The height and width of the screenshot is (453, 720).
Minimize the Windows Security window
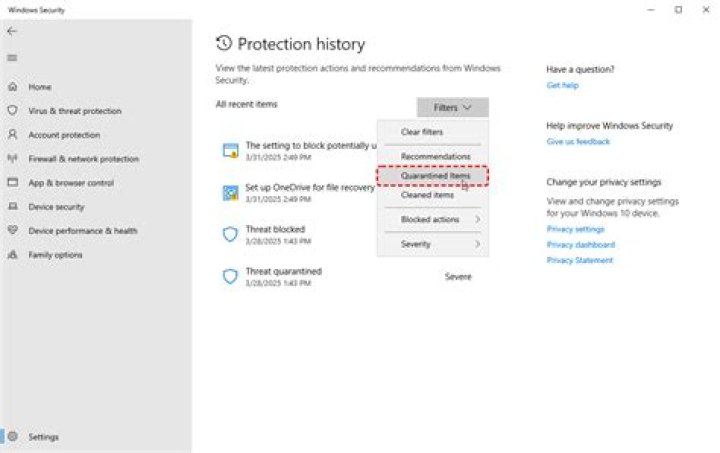click(651, 10)
